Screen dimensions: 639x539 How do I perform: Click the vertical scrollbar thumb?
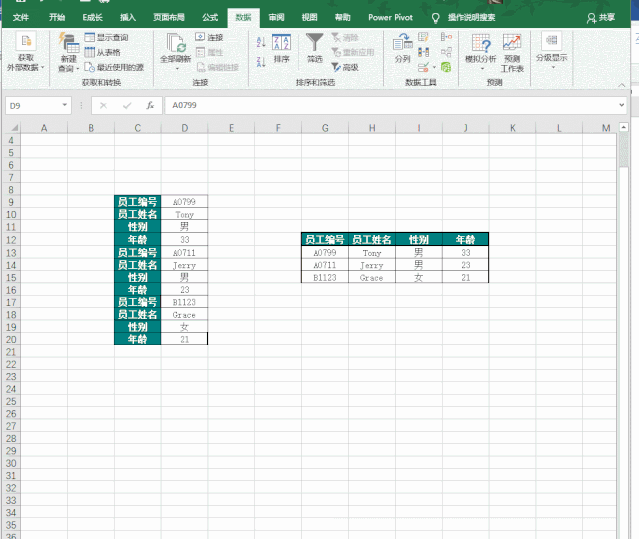624,150
